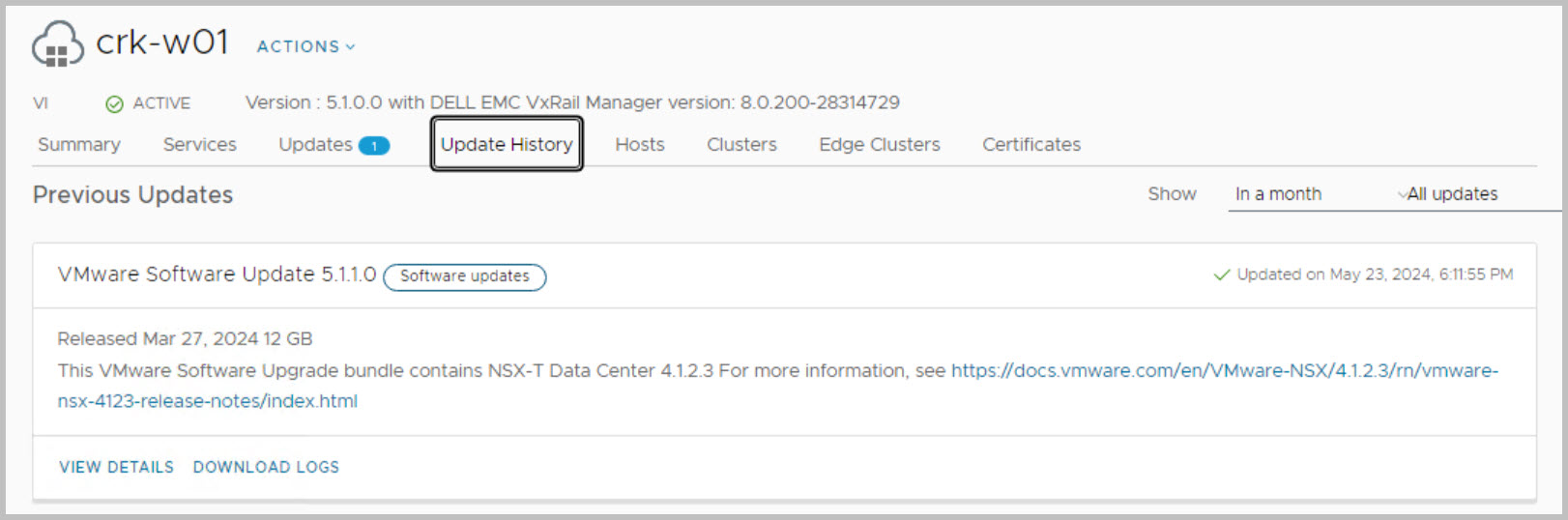This screenshot has height=520, width=1568.
Task: View the Edge Clusters tab
Action: (x=879, y=145)
